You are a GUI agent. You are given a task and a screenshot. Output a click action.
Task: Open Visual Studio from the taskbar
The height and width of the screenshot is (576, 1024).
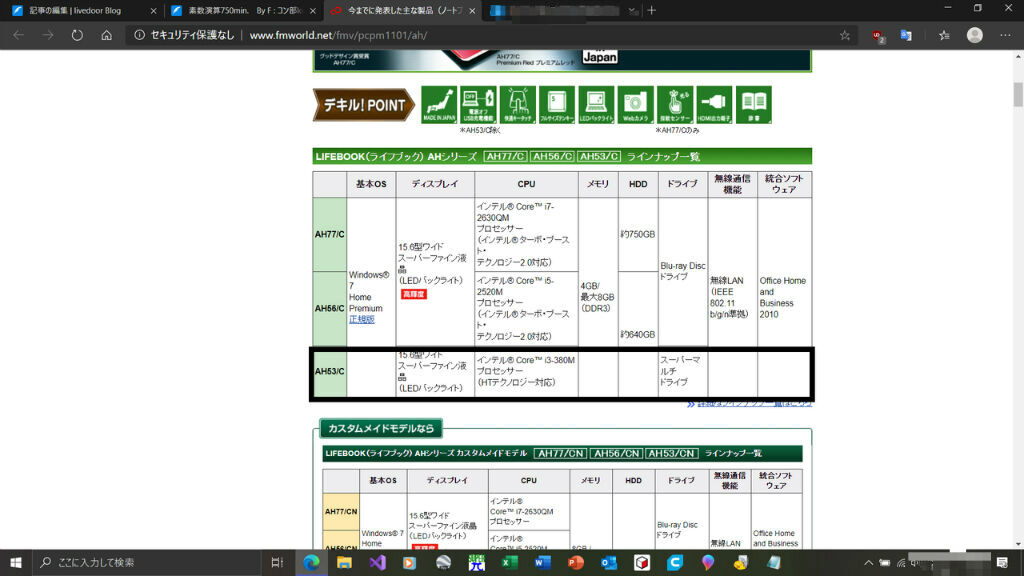(x=377, y=562)
